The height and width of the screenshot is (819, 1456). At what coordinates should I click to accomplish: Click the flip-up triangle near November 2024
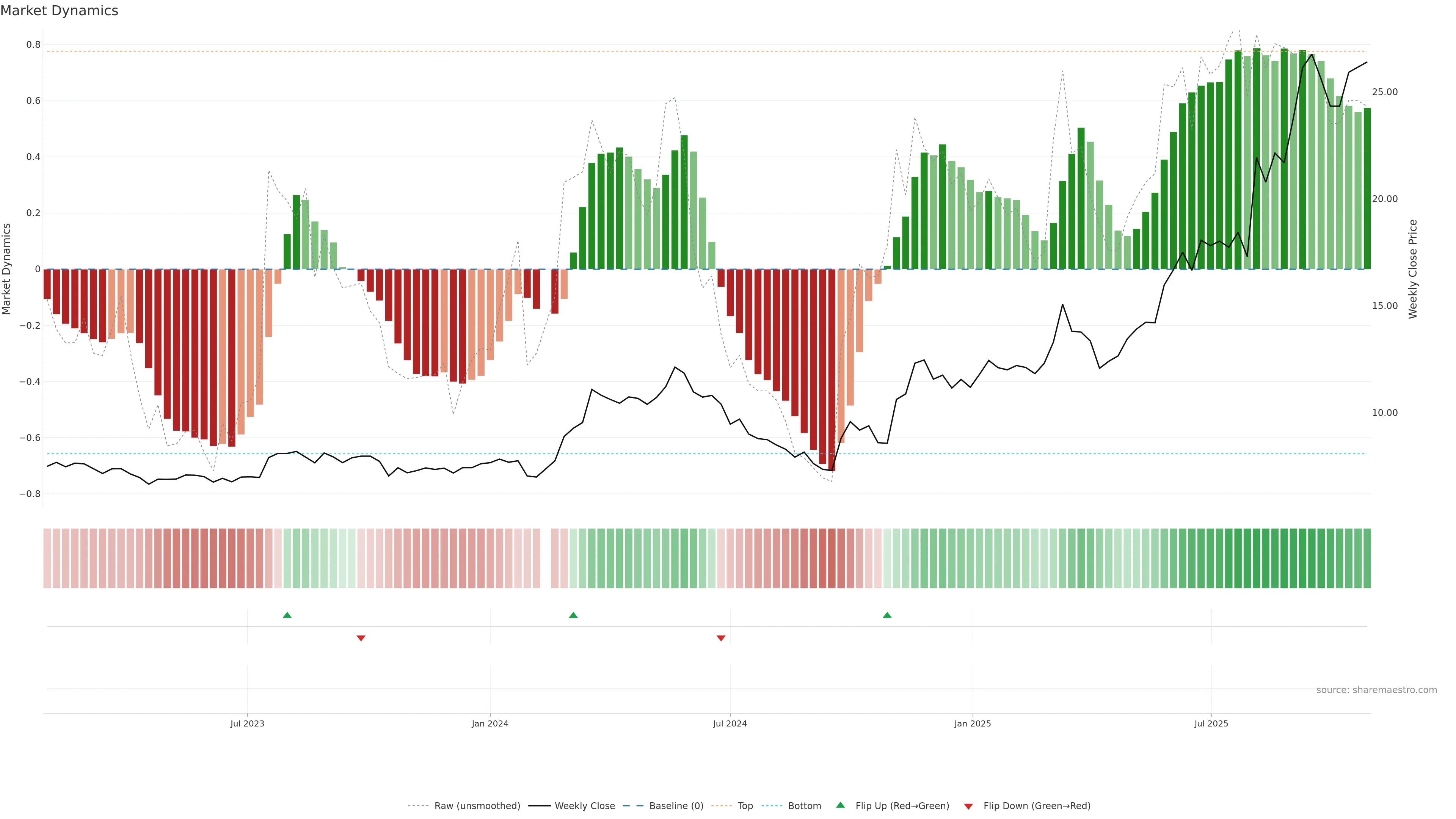[x=887, y=615]
